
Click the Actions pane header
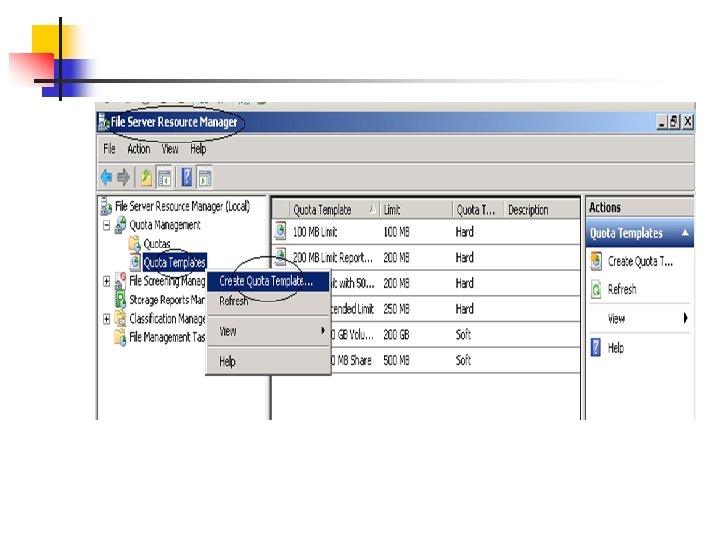coord(639,208)
